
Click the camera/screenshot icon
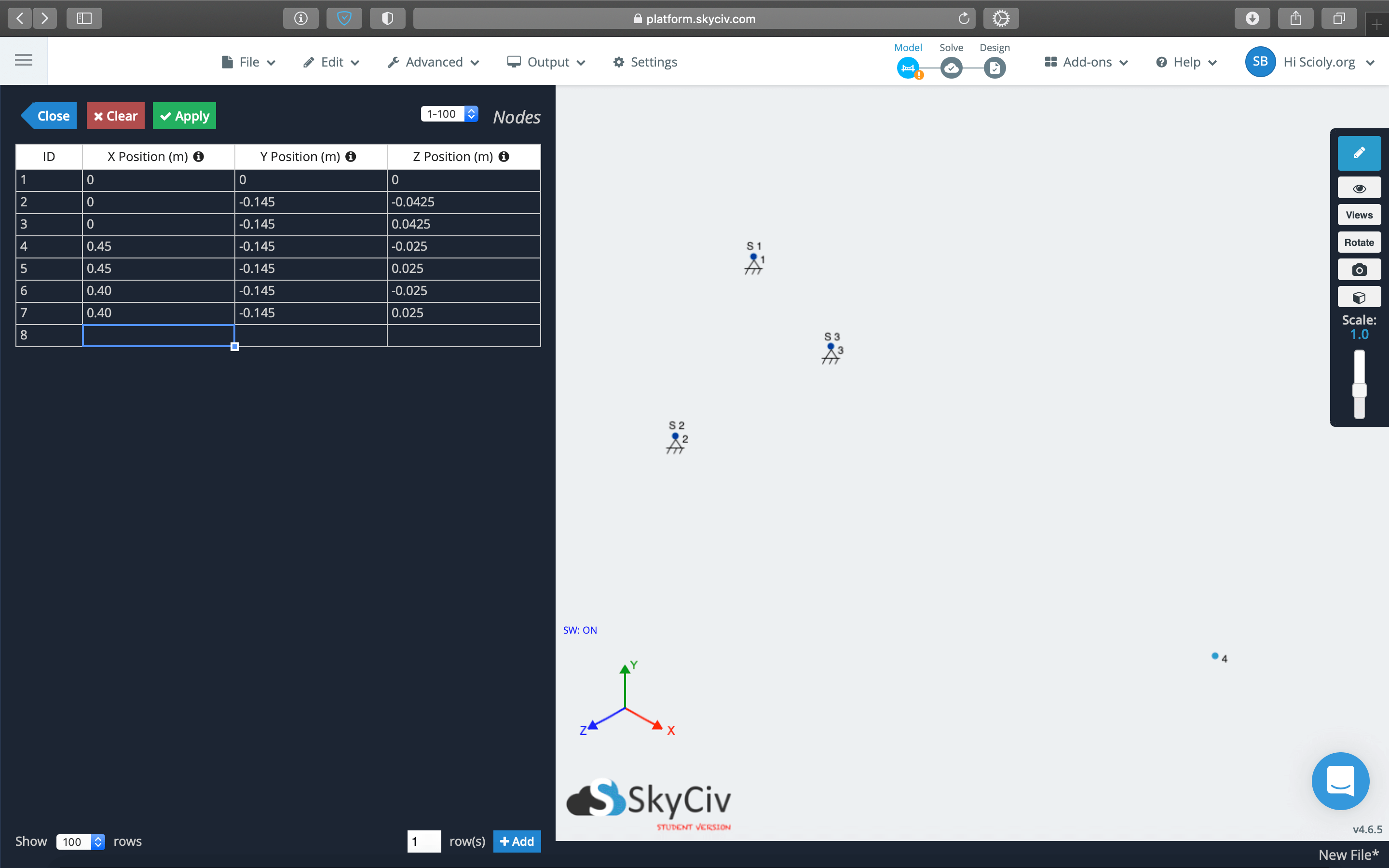click(1359, 270)
